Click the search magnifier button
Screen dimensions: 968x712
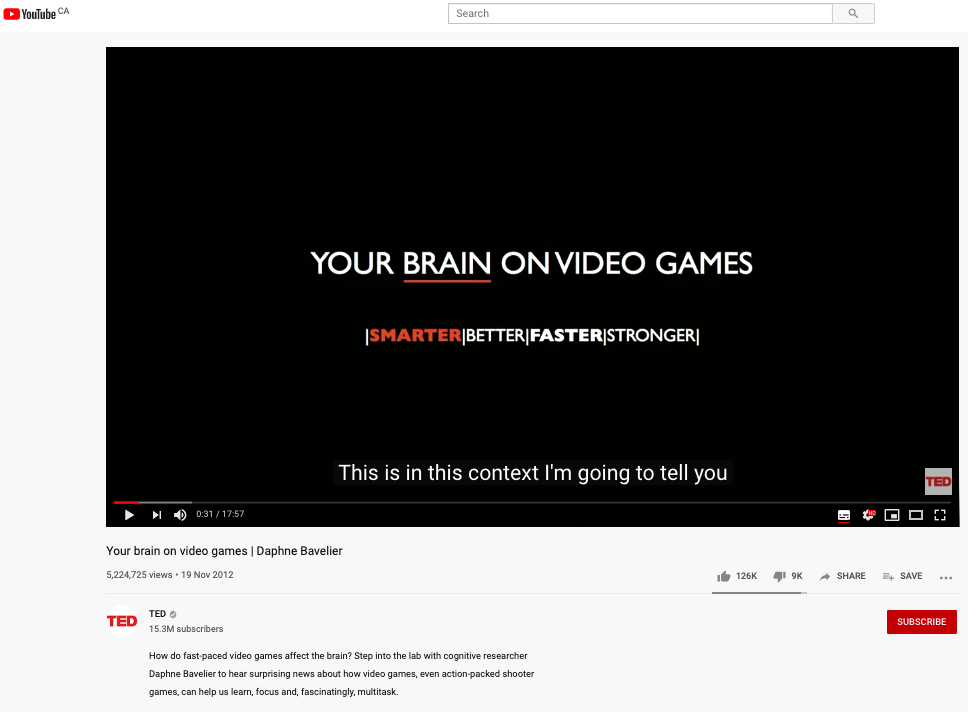(x=853, y=14)
